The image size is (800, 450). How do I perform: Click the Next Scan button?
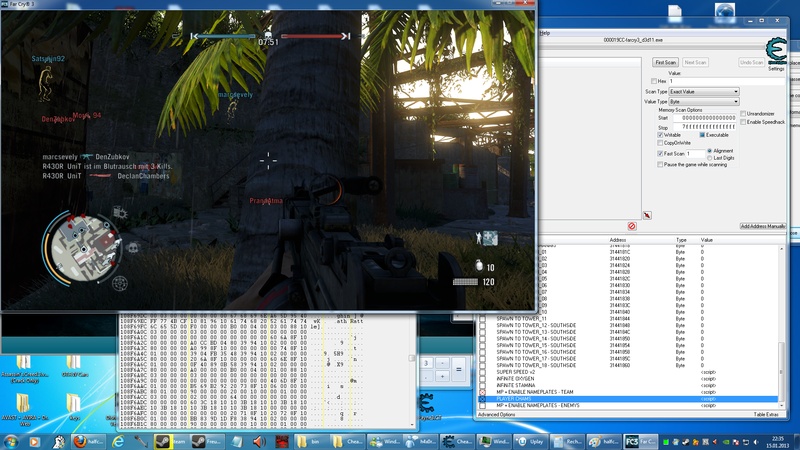point(695,62)
